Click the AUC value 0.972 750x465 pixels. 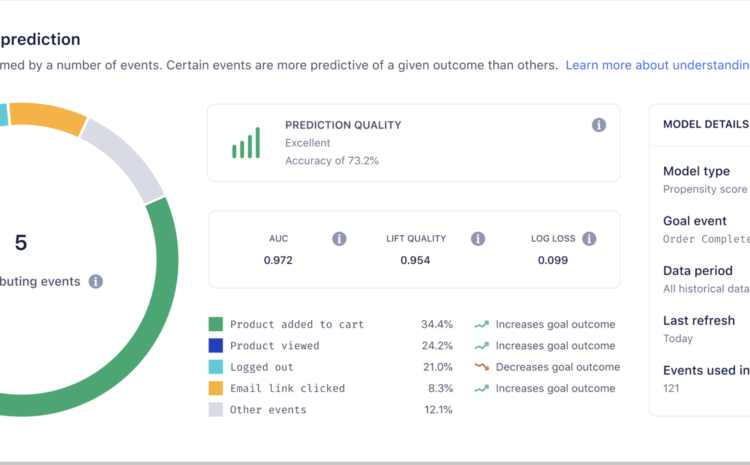click(278, 260)
